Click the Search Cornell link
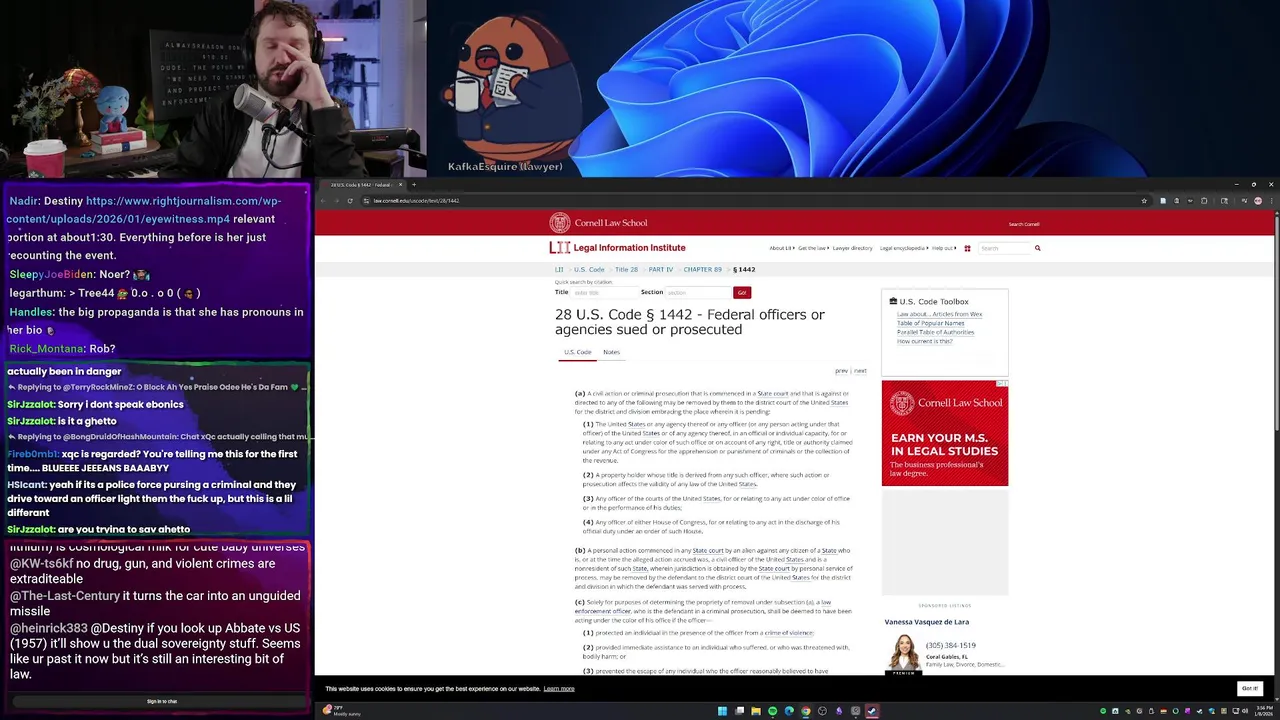 point(1024,224)
